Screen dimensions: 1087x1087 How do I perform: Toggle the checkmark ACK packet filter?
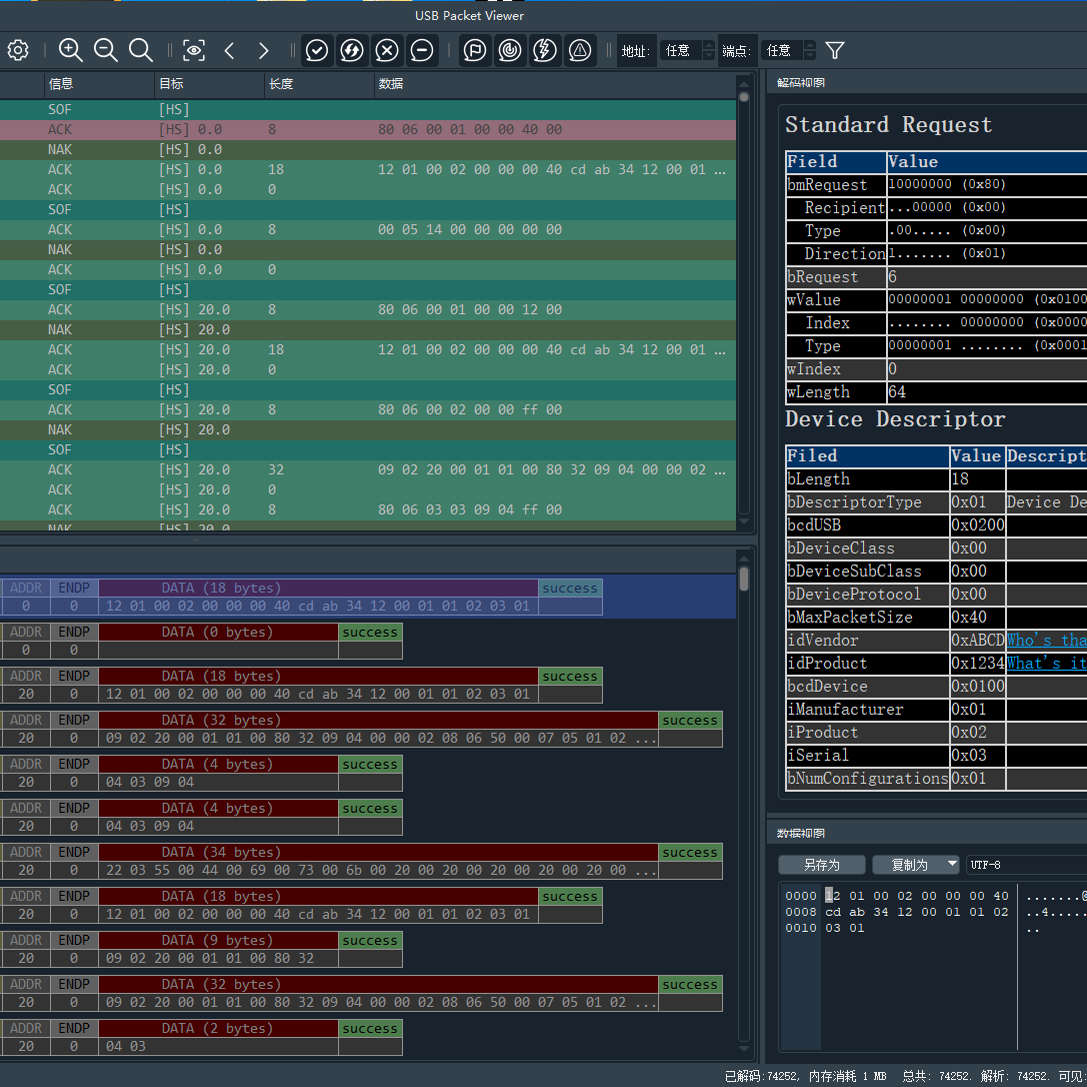pos(317,50)
